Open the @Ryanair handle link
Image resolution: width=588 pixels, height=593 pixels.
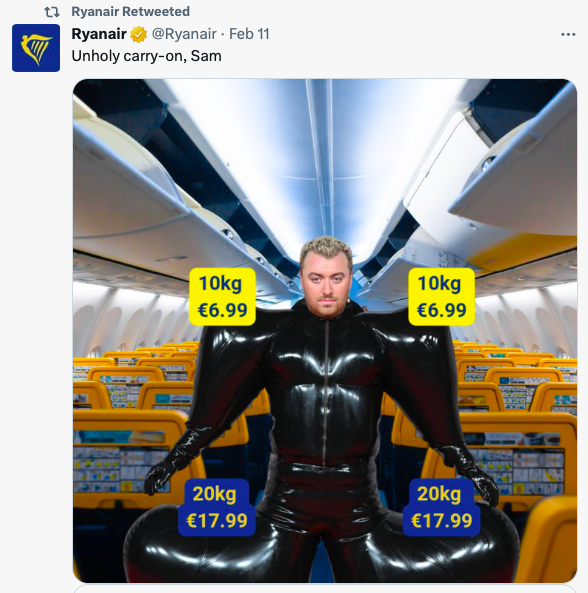(x=184, y=34)
